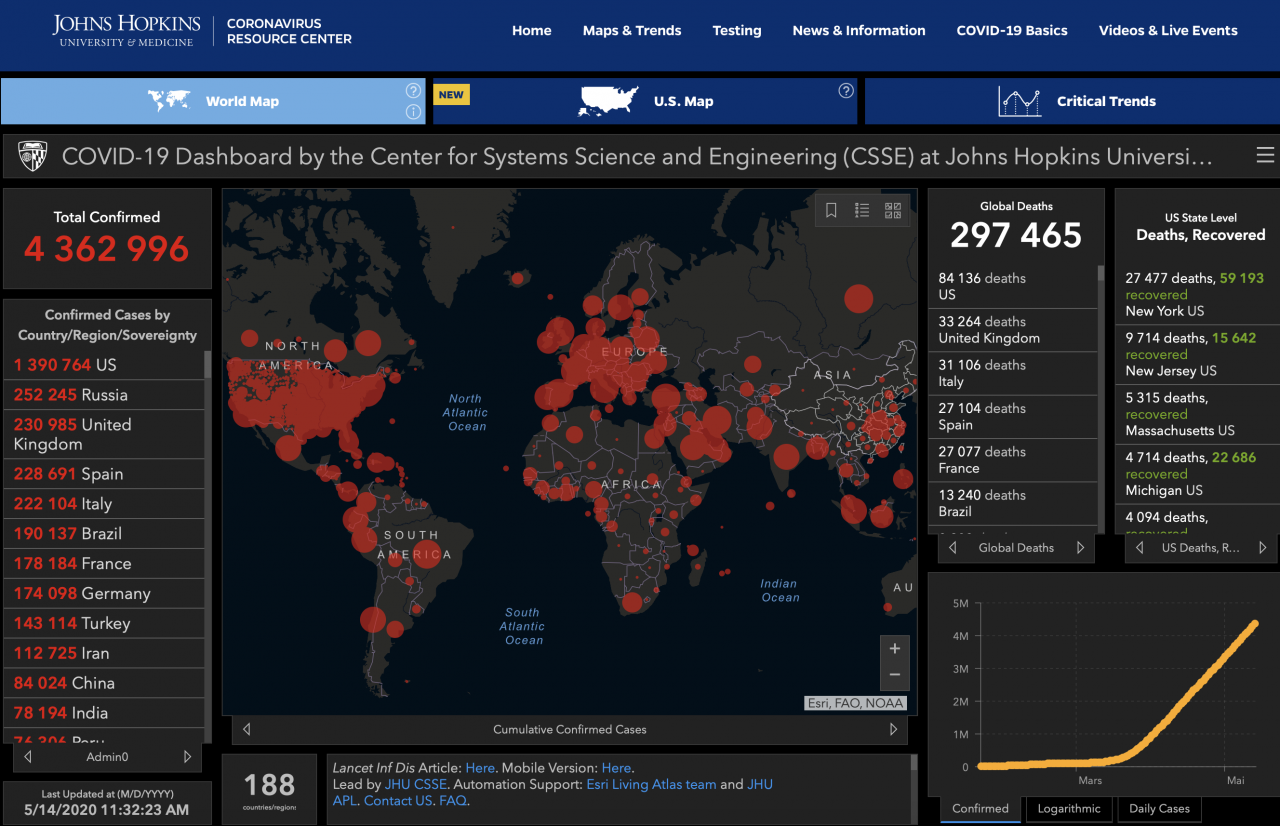The height and width of the screenshot is (826, 1280).
Task: Open the Esri Living Atlas team link
Action: [651, 784]
